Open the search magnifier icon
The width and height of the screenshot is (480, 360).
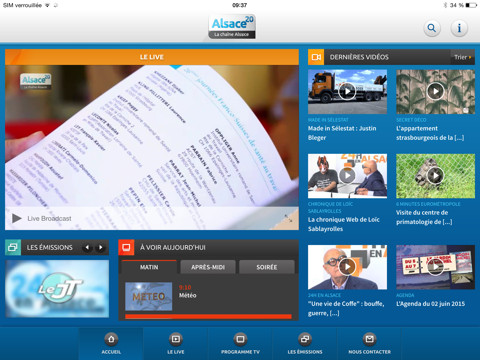(x=432, y=28)
